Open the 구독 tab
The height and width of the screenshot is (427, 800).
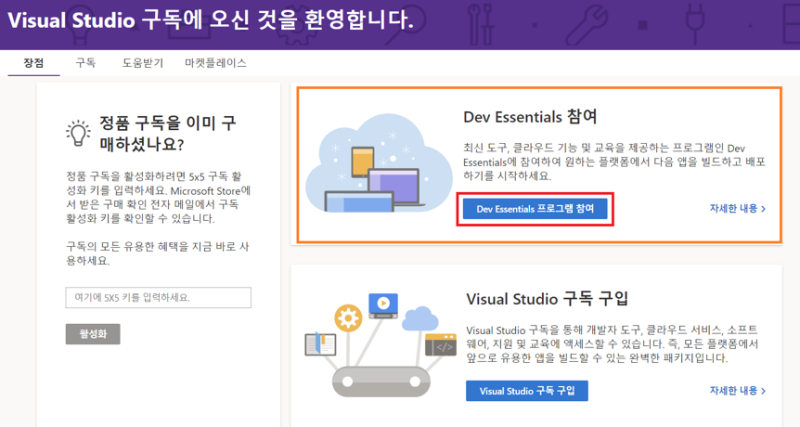(x=85, y=63)
